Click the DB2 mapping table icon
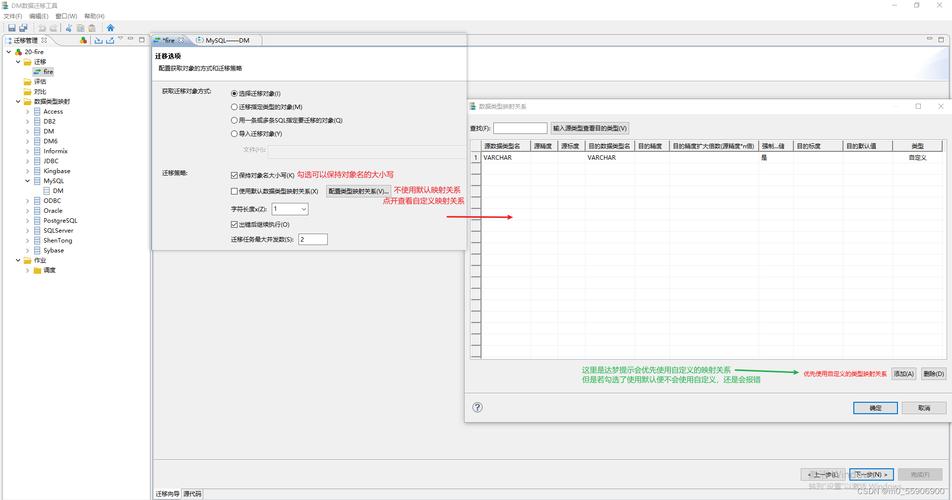The height and width of the screenshot is (500, 952). click(x=37, y=121)
